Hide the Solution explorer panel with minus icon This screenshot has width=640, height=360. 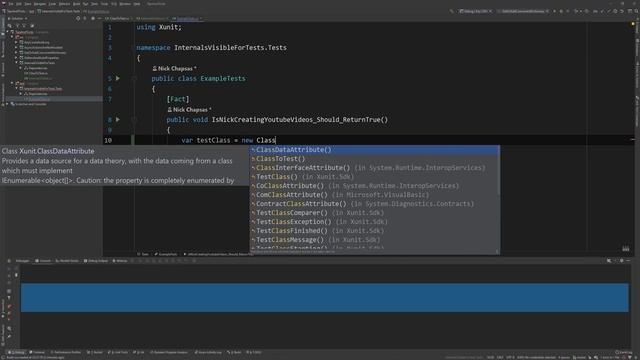[99, 18]
